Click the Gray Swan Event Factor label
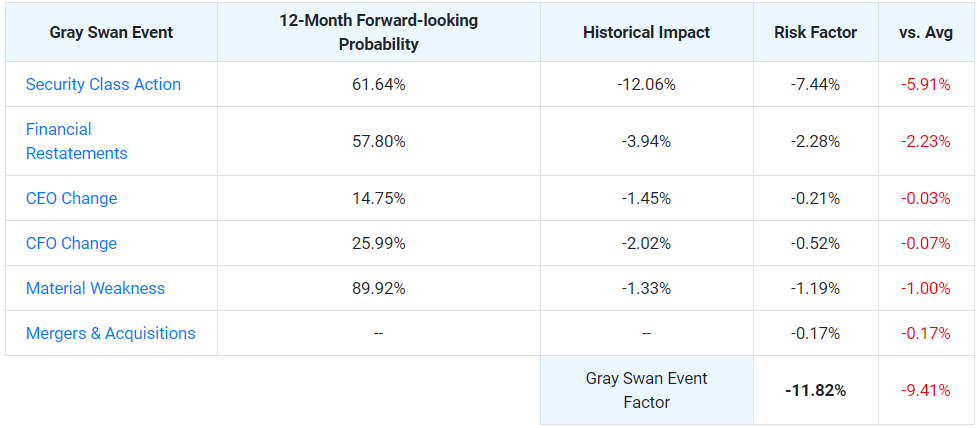 pos(647,390)
